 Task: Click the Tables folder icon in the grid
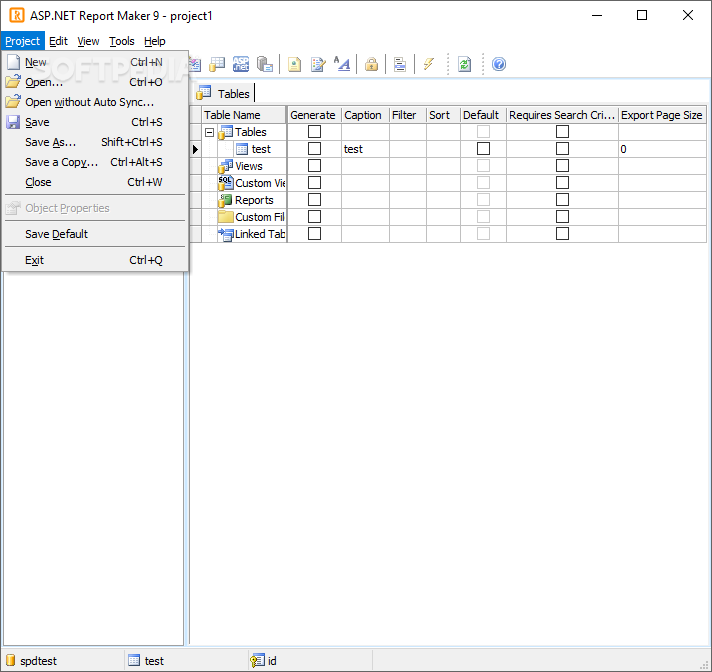[x=226, y=132]
